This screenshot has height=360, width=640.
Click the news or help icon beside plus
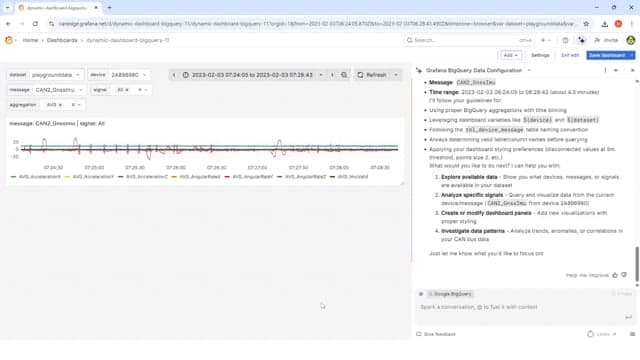point(565,40)
